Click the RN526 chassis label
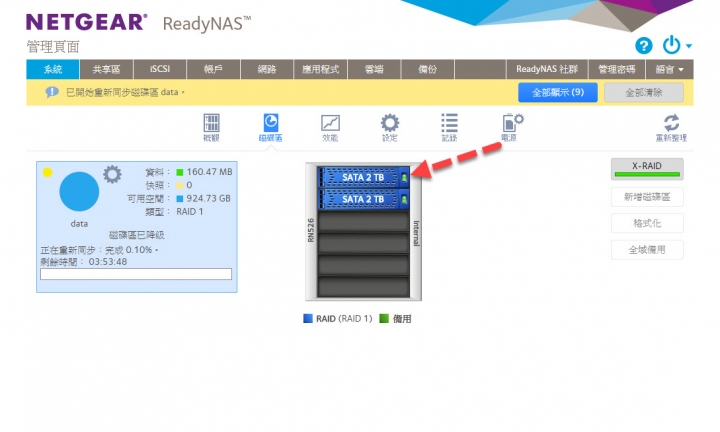This screenshot has height=432, width=720. click(x=311, y=230)
